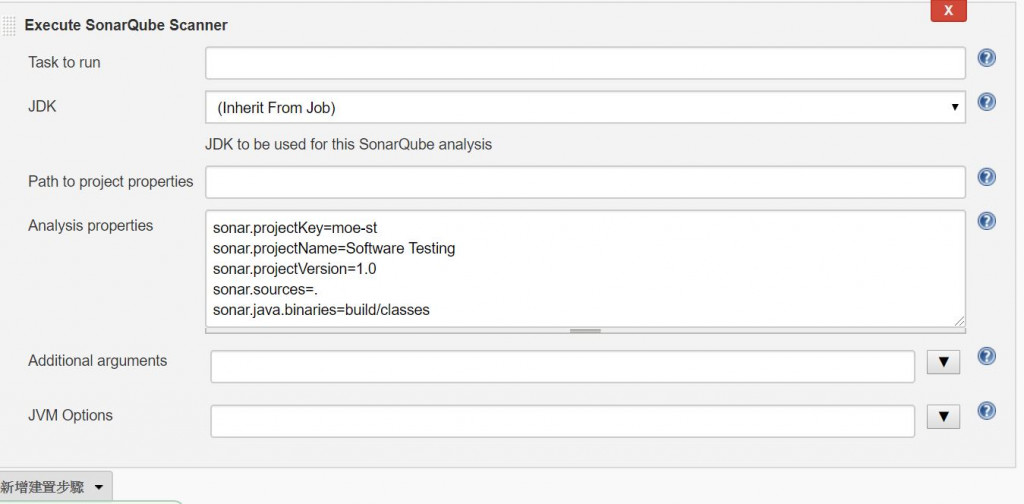Click into the Additional arguments text box
The width and height of the screenshot is (1024, 504).
tap(562, 366)
